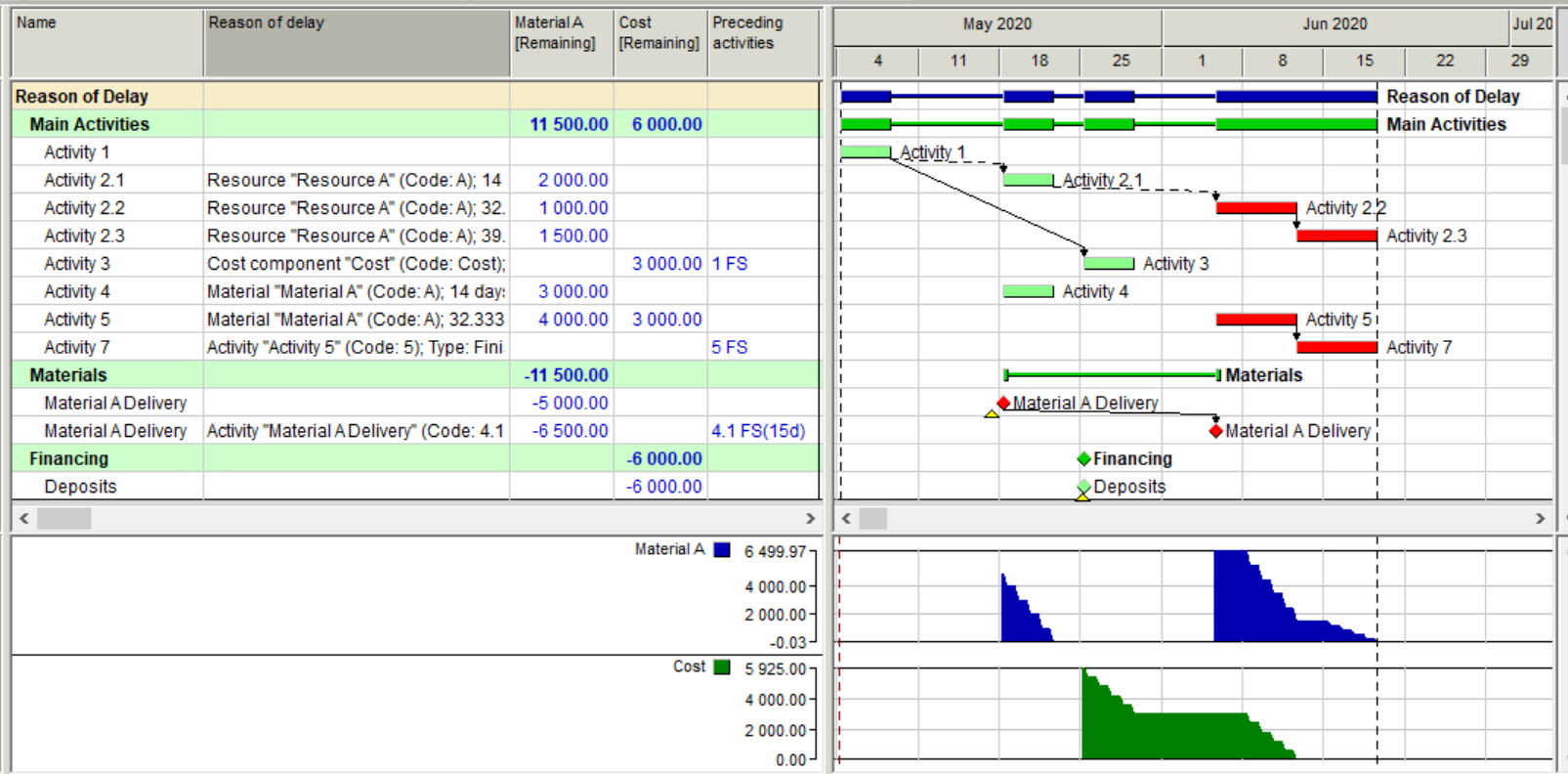Click the Gantt horizontal scrollbar thumb
This screenshot has width=1568, height=774.
point(873,519)
